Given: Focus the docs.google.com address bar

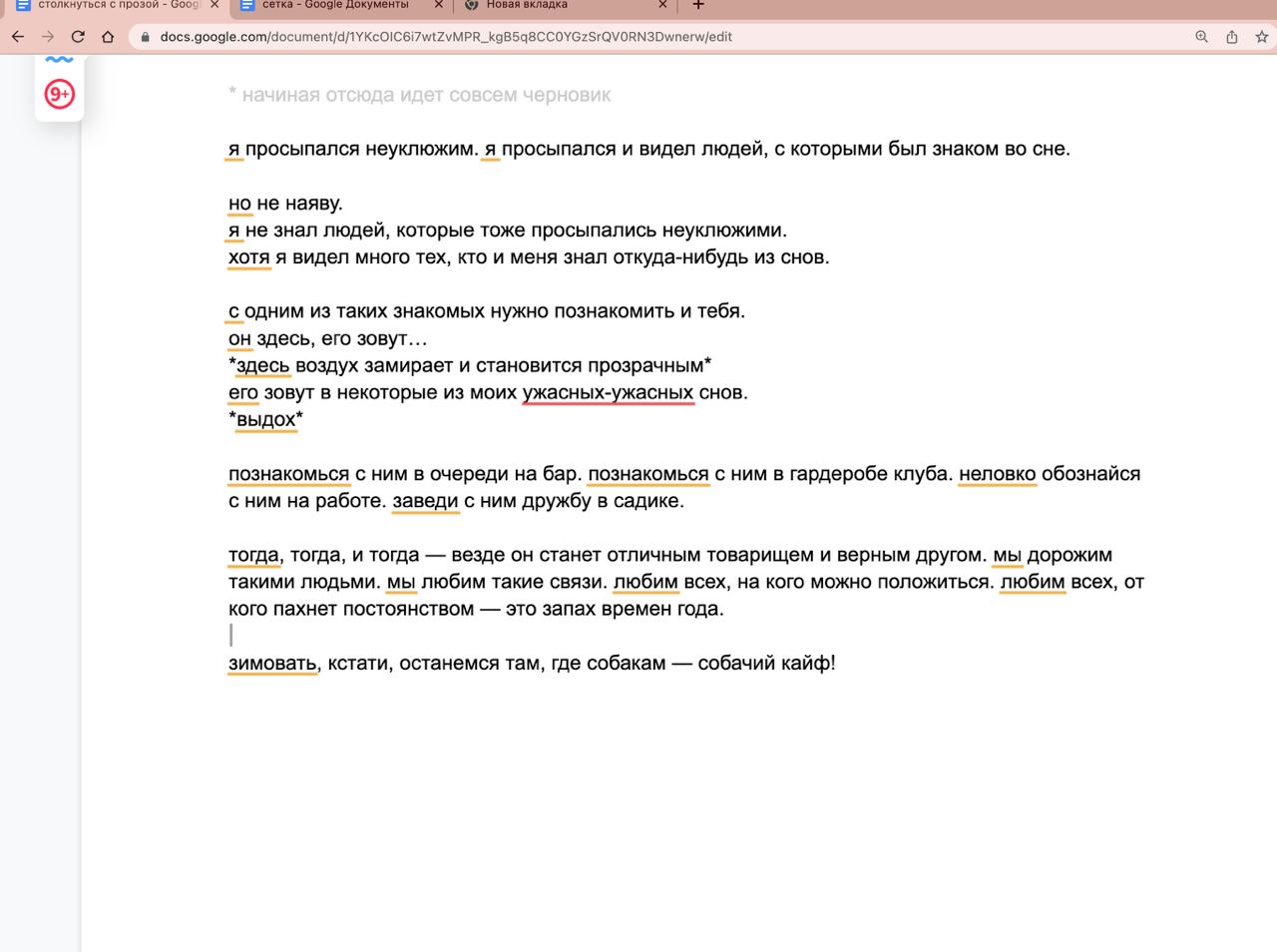Looking at the screenshot, I should [x=446, y=37].
